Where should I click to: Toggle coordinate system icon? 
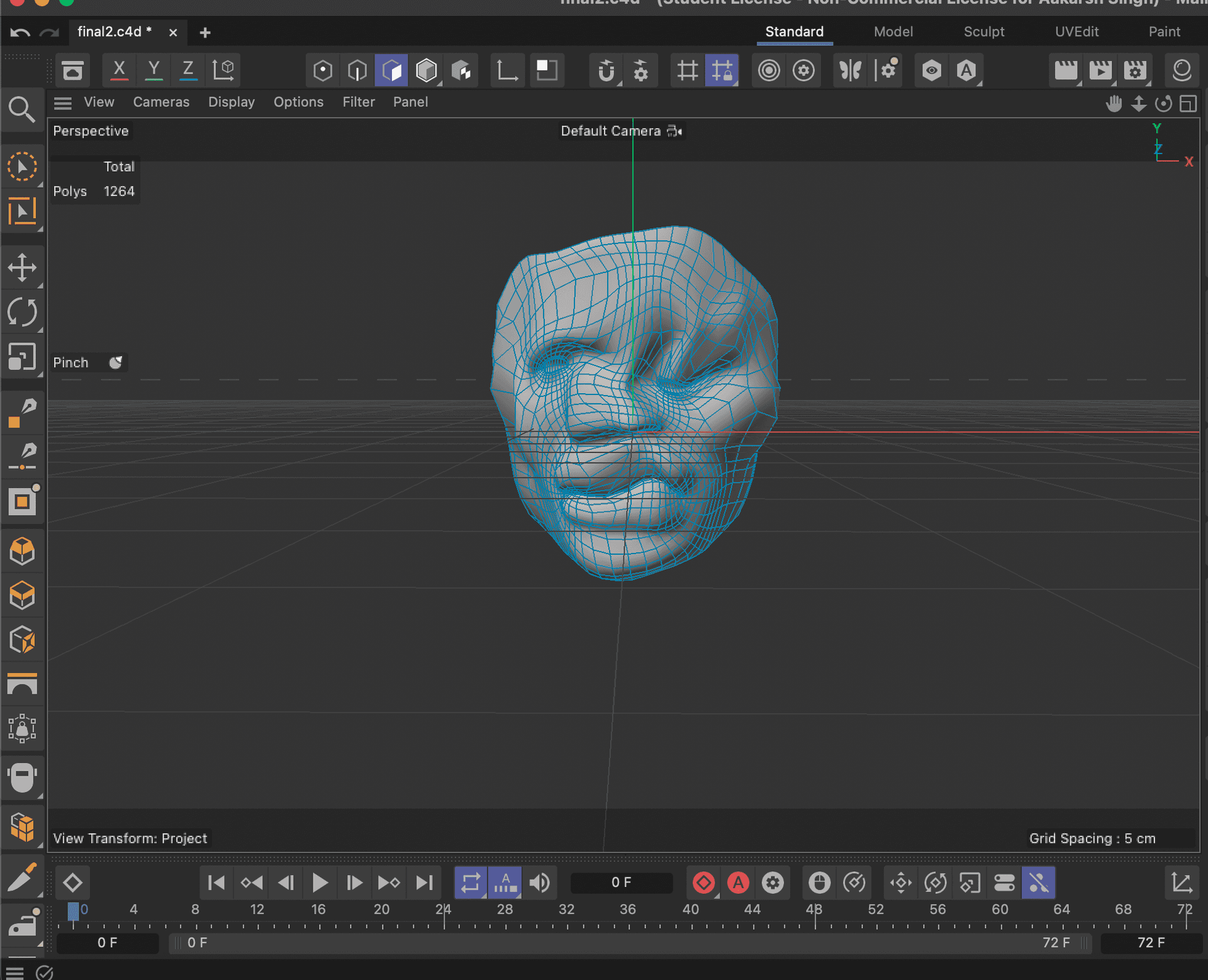223,70
